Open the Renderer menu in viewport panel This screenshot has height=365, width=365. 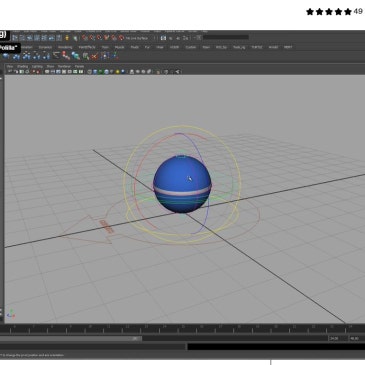click(64, 66)
